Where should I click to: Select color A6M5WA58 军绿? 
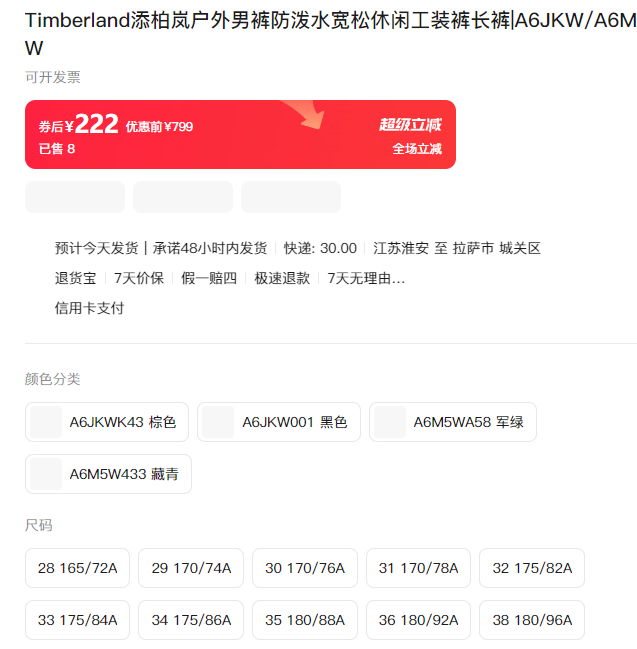[x=453, y=422]
